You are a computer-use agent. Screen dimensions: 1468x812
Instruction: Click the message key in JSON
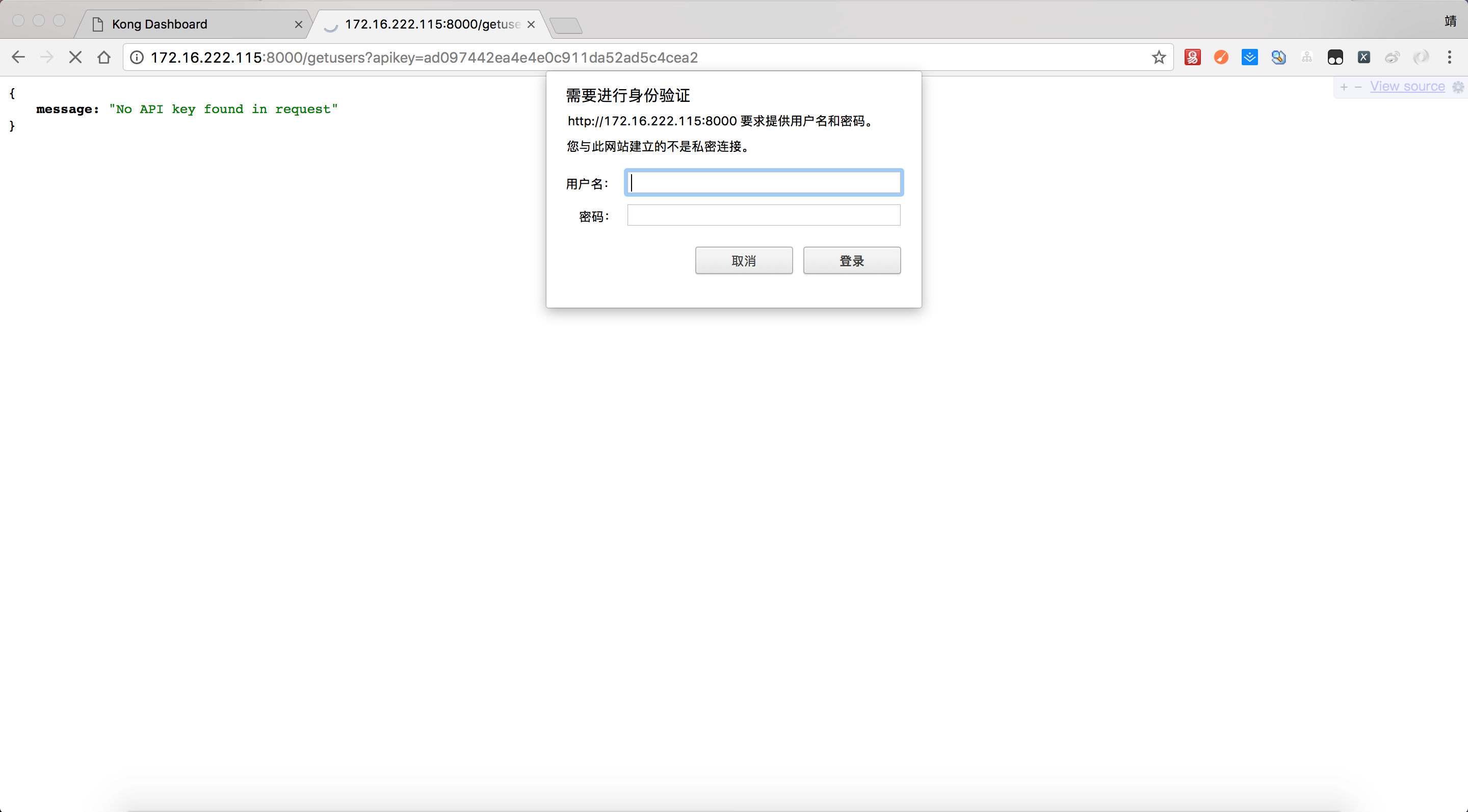click(67, 109)
